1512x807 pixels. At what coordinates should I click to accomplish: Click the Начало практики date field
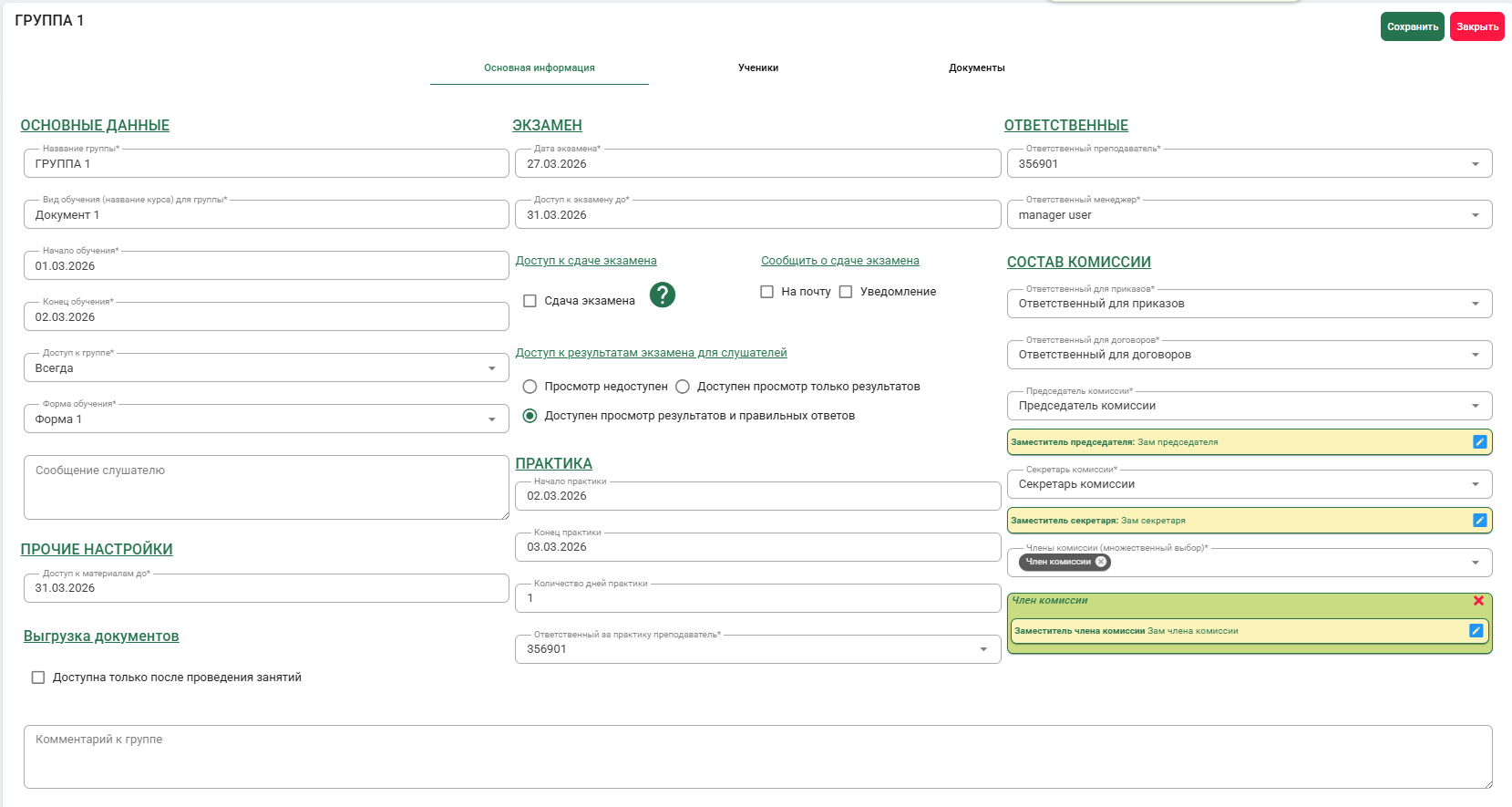pyautogui.click(x=758, y=496)
